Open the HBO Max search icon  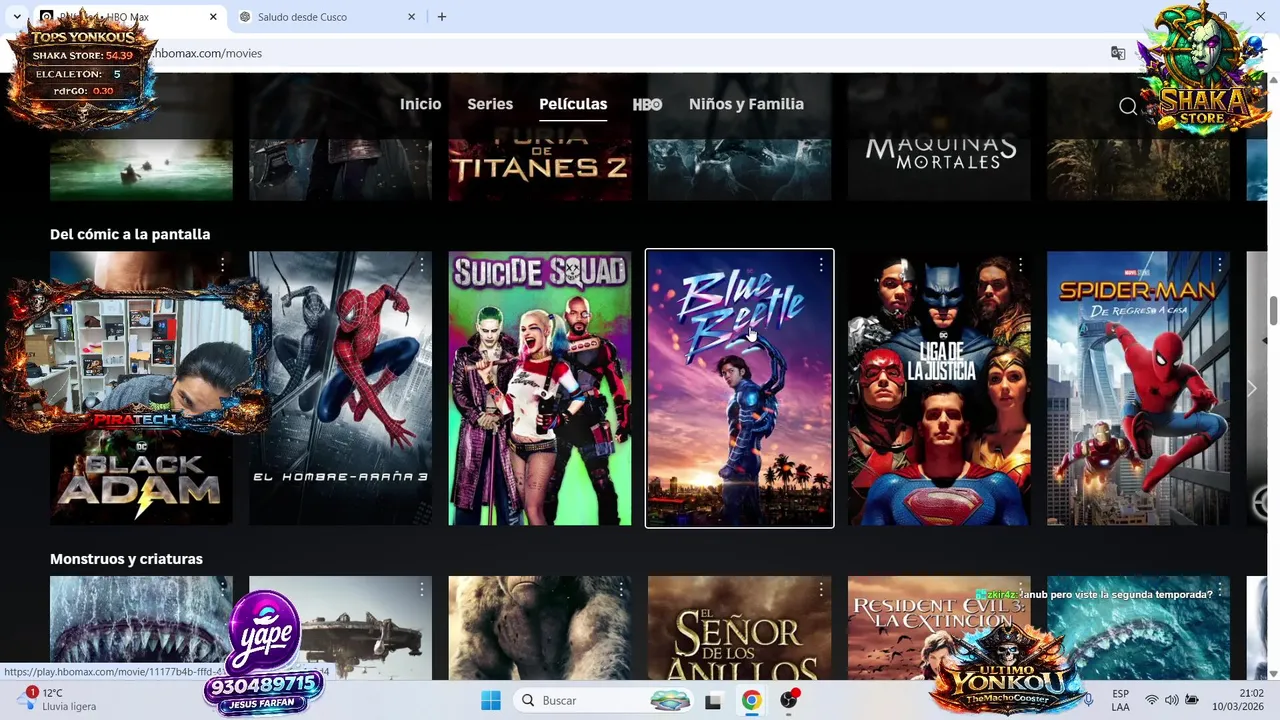[1127, 106]
